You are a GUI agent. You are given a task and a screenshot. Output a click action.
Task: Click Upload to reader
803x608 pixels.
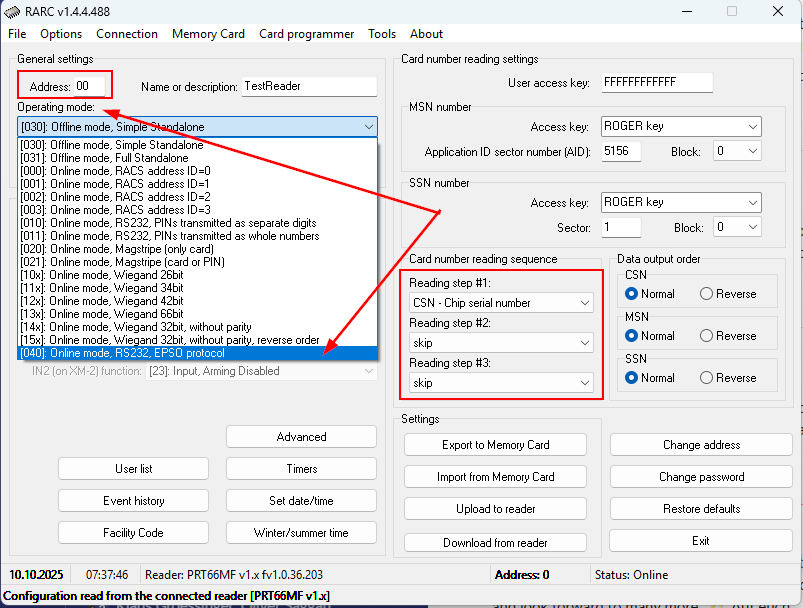[495, 509]
